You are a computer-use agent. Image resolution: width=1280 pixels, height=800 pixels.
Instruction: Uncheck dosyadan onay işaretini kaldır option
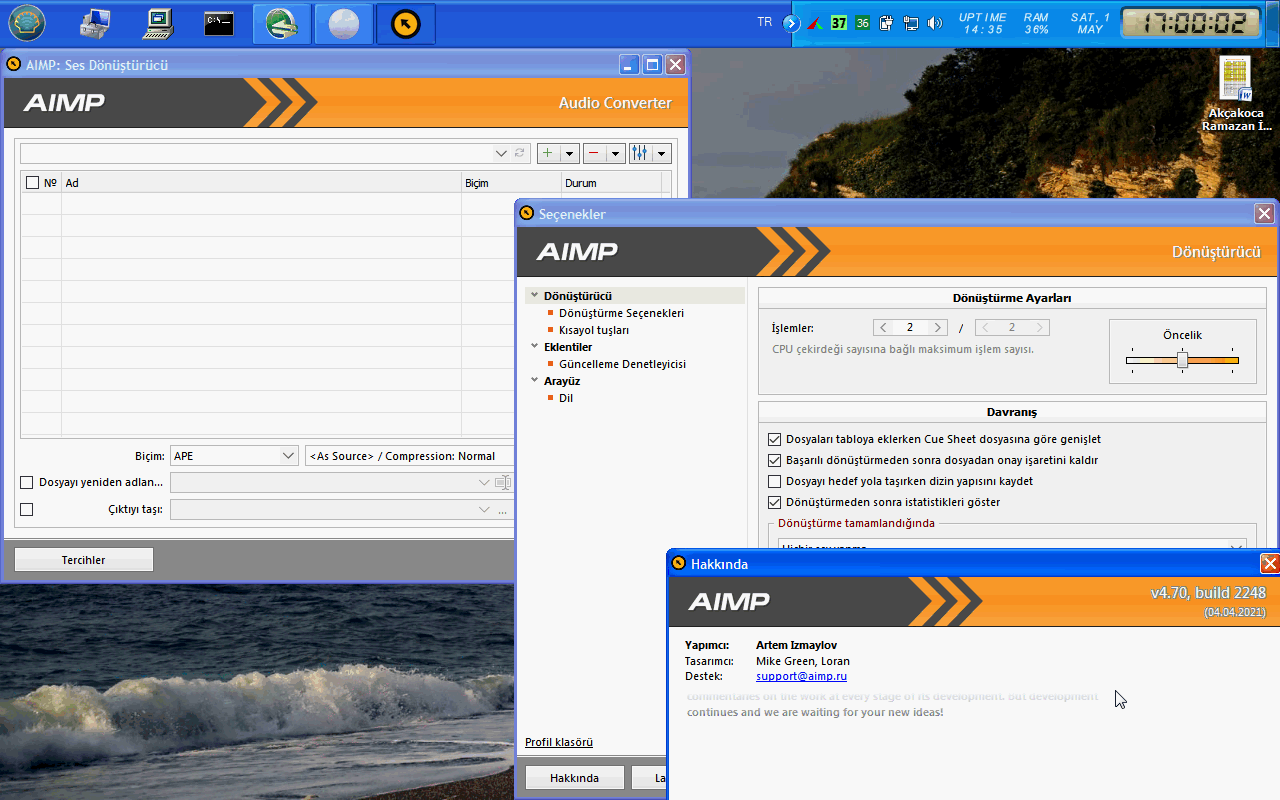(x=774, y=460)
